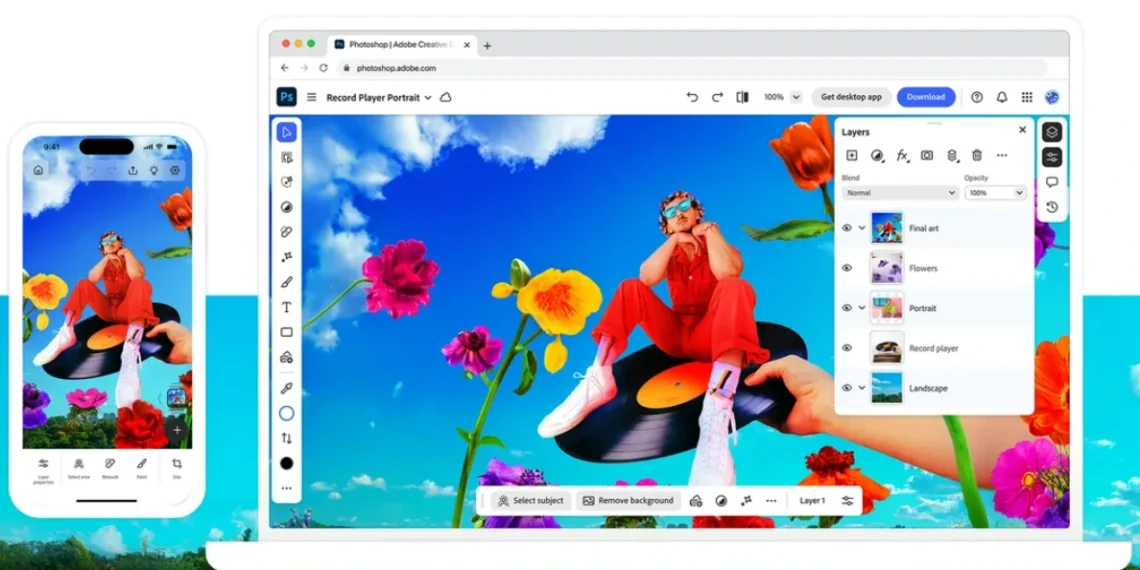Click the black foreground color swatch
Viewport: 1140px width, 570px height.
pos(286,463)
